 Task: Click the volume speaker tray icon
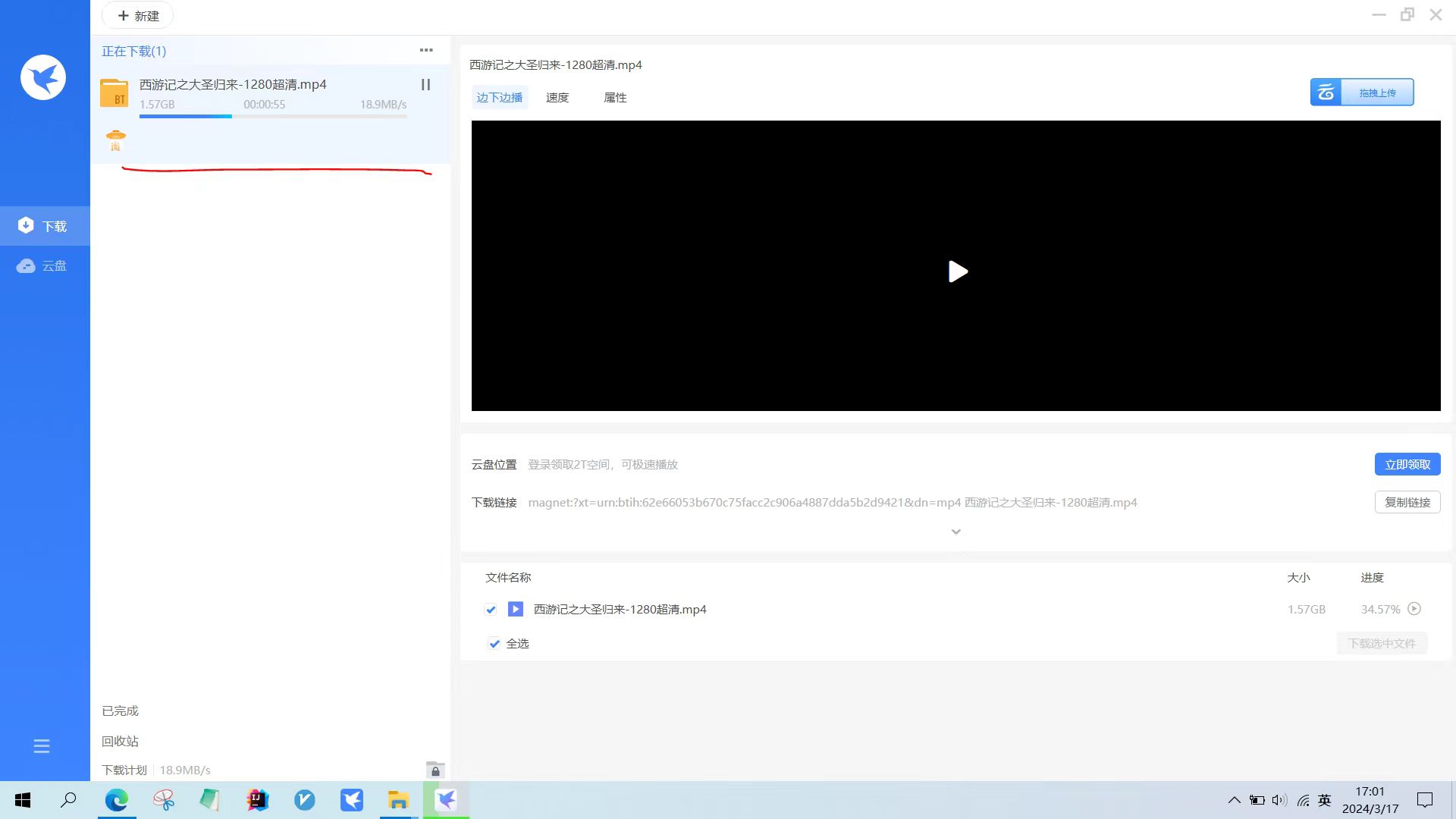click(1279, 800)
